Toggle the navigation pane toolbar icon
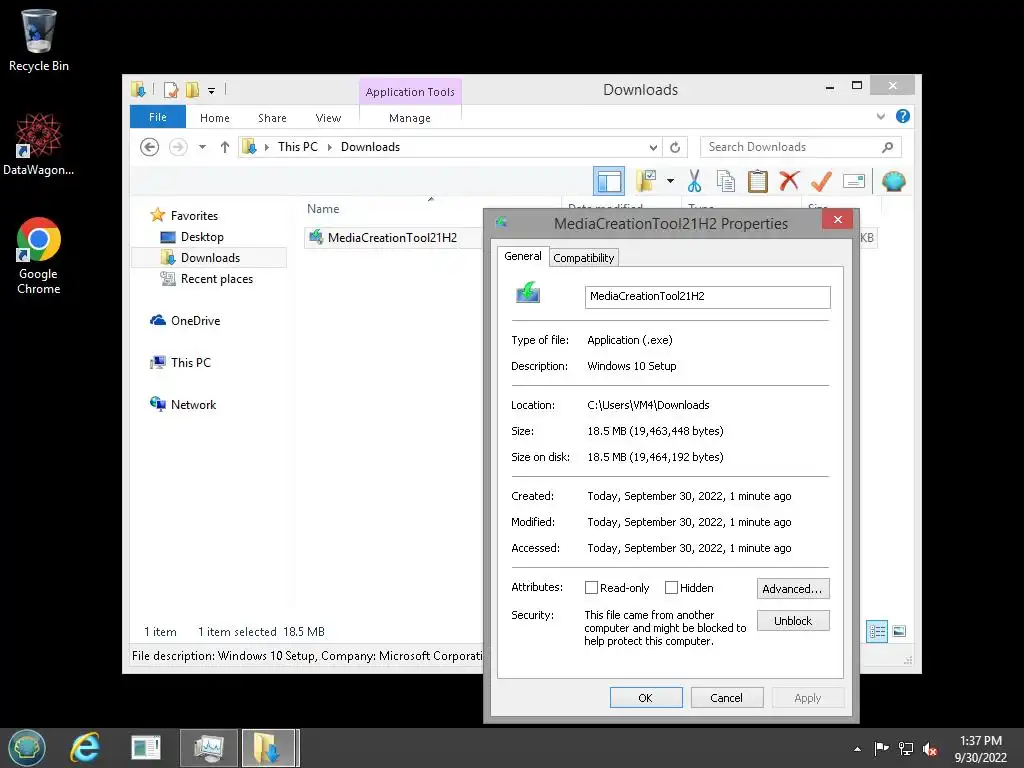 (x=609, y=181)
